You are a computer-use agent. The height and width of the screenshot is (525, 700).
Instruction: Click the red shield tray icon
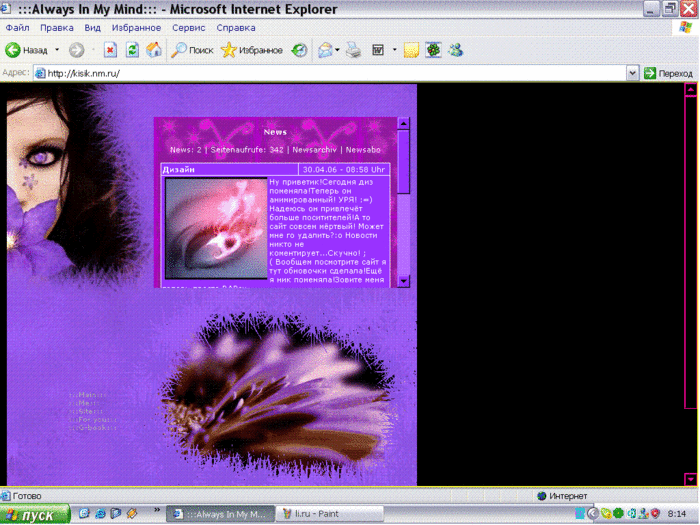point(655,514)
